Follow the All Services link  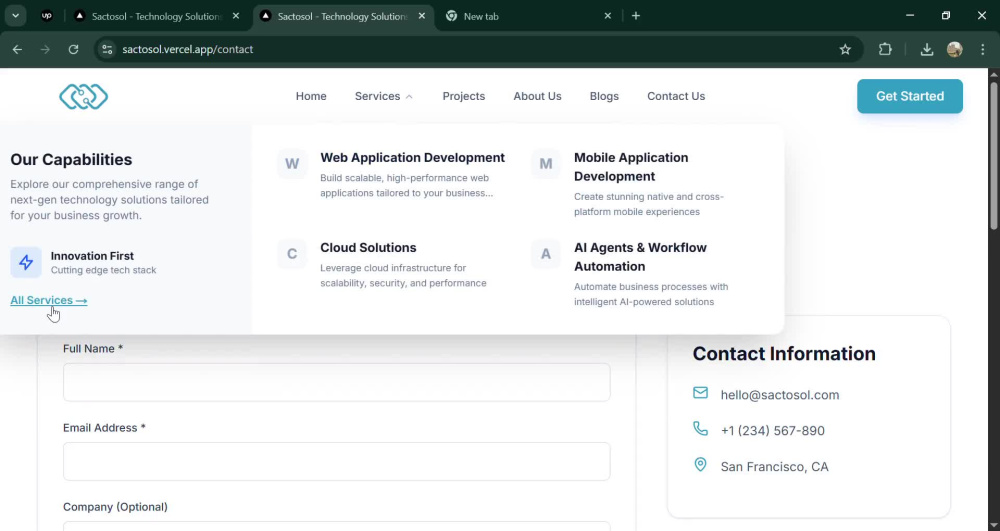click(48, 300)
